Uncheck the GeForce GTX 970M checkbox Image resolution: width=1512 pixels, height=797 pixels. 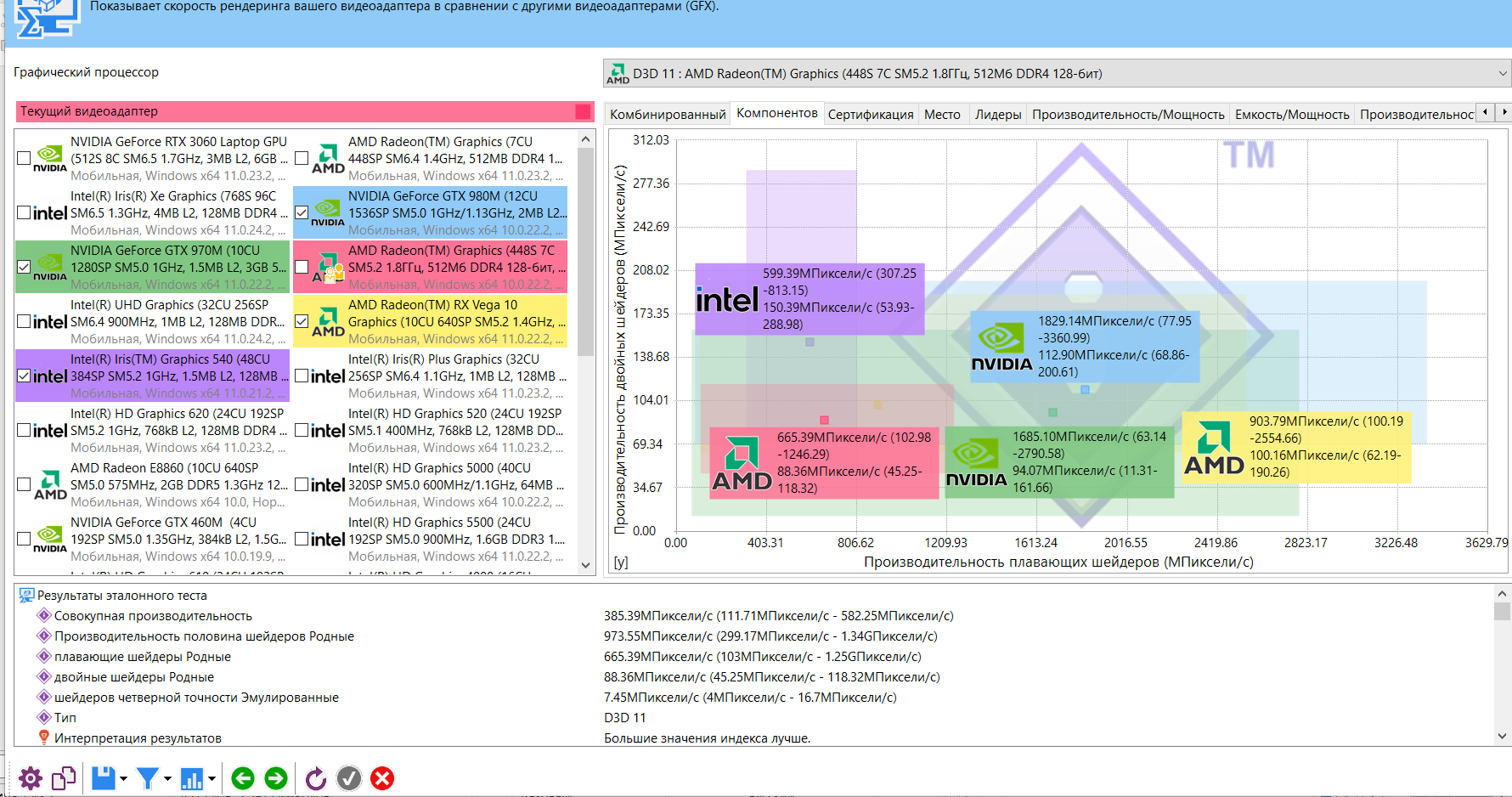click(24, 267)
